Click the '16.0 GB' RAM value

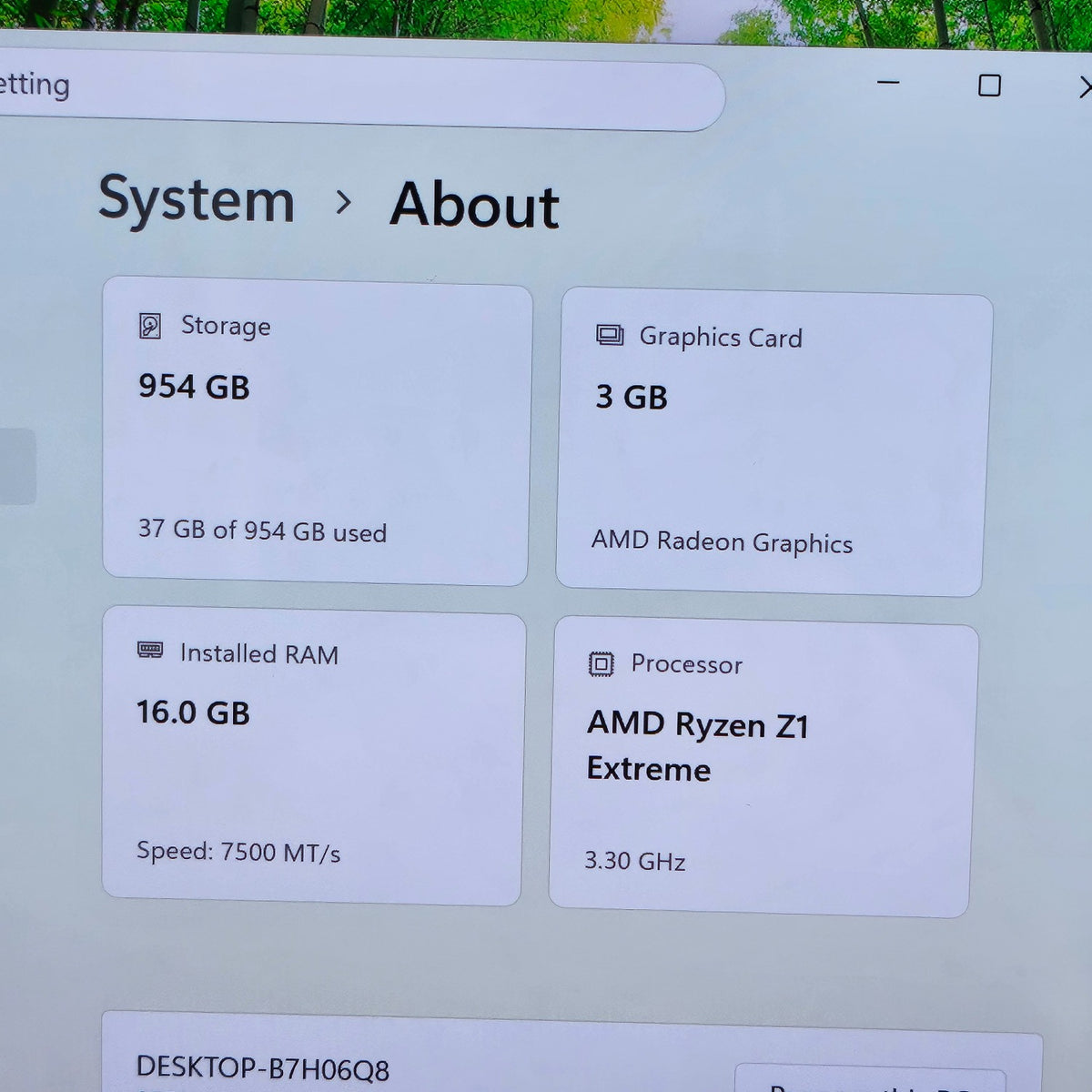click(x=193, y=713)
